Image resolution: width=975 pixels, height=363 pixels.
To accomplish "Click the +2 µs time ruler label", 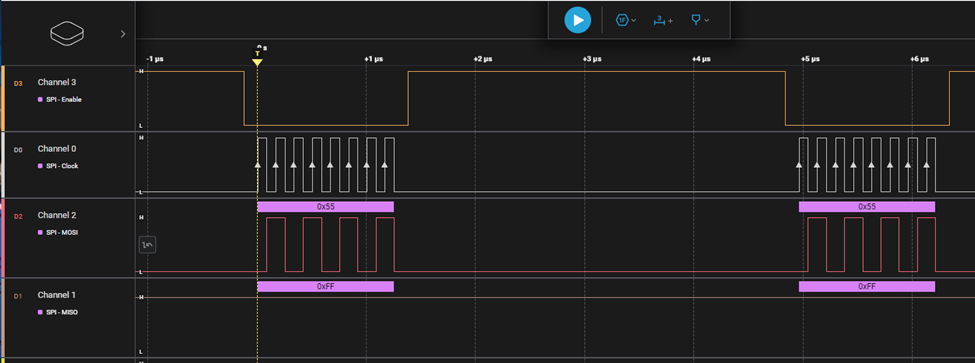I will coord(483,59).
